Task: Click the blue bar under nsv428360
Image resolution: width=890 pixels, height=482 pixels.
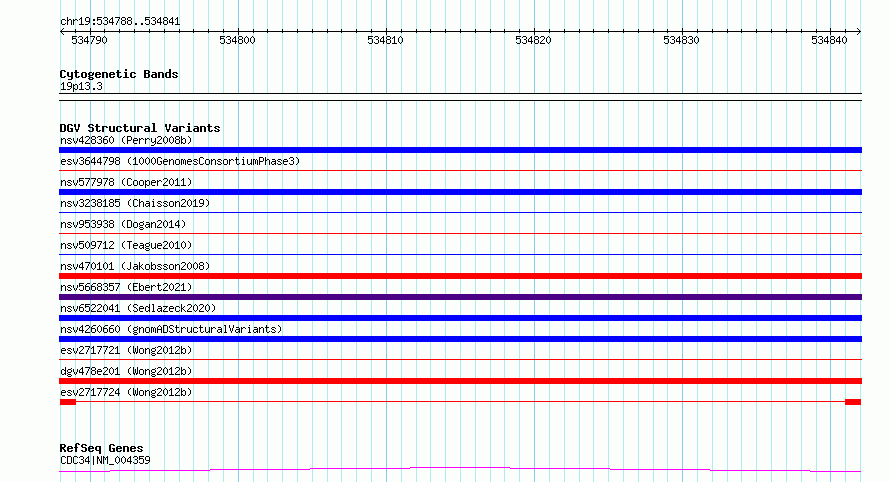Action: pos(460,150)
